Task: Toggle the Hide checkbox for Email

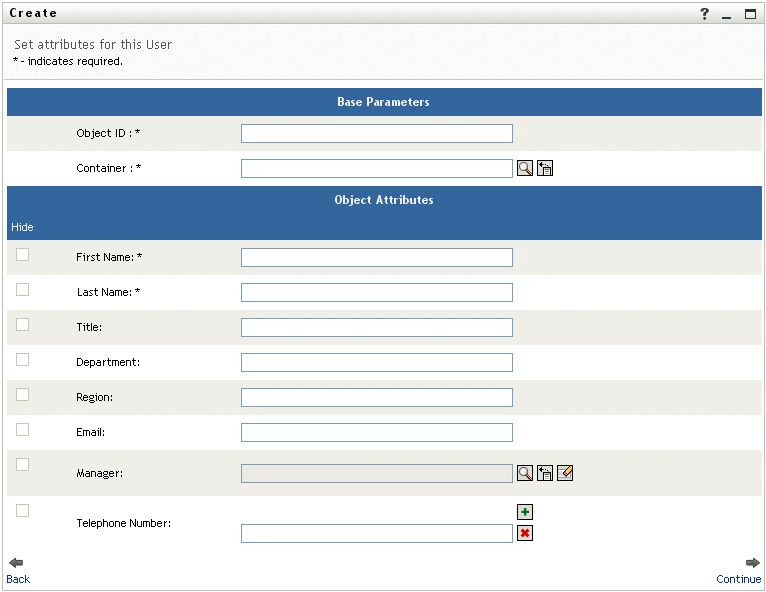Action: pos(23,430)
